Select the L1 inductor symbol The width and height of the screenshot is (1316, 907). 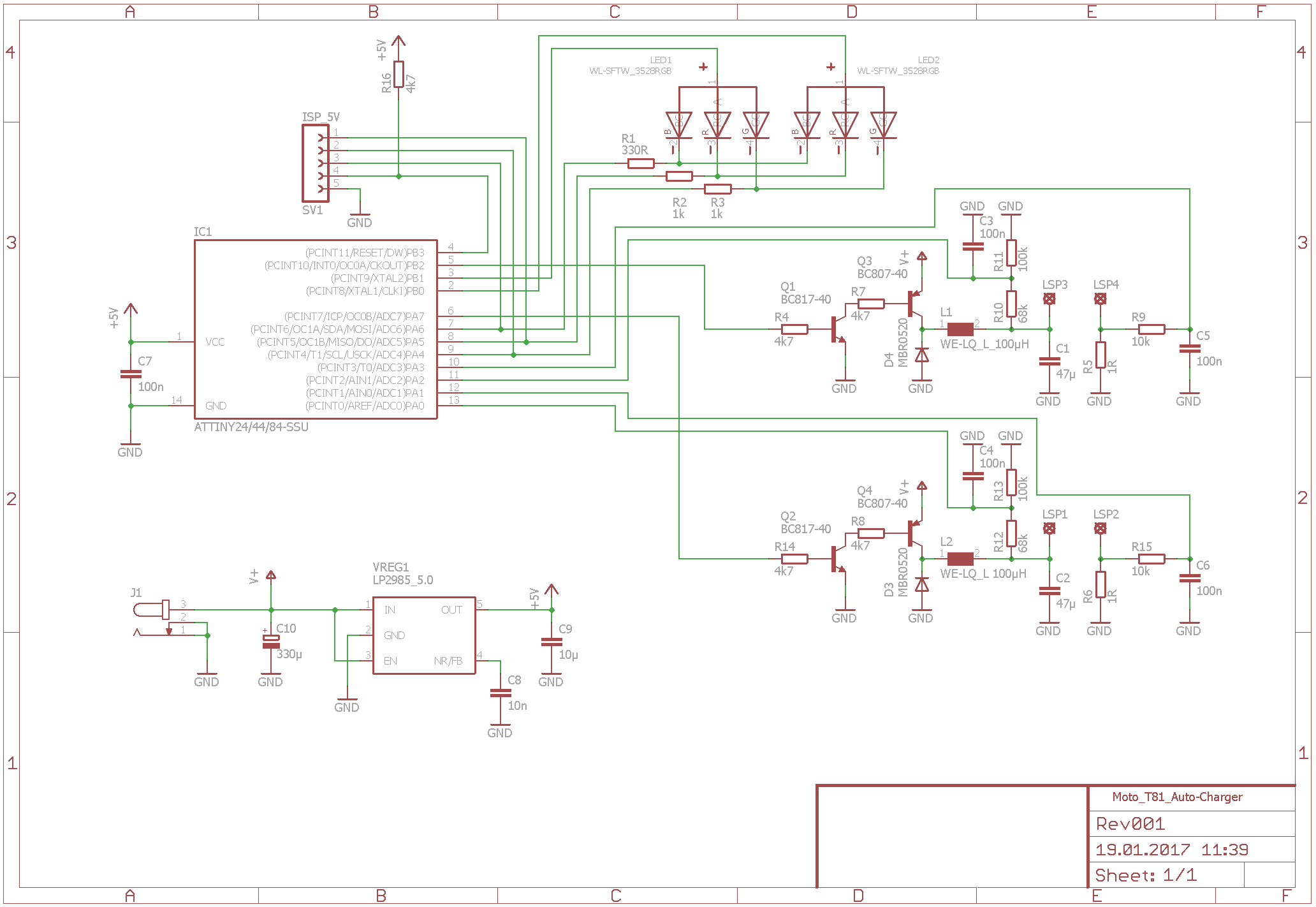coord(960,329)
